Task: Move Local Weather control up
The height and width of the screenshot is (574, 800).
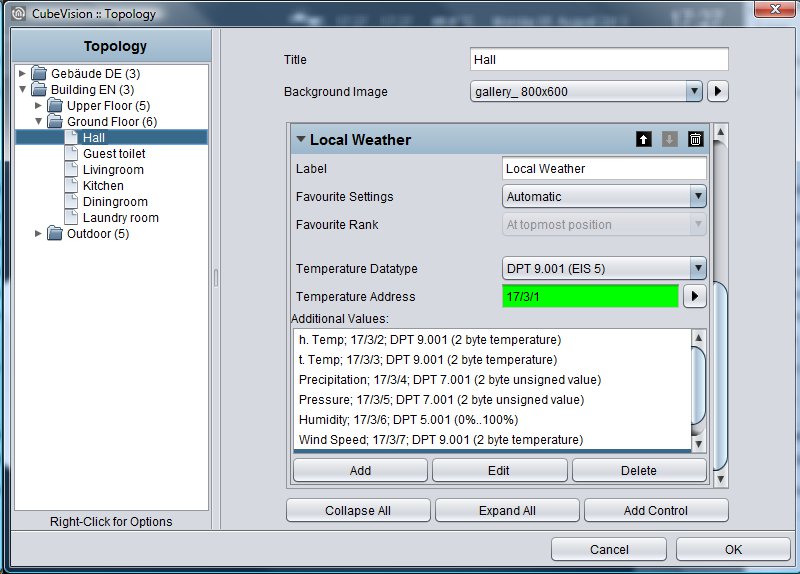Action: click(x=643, y=139)
